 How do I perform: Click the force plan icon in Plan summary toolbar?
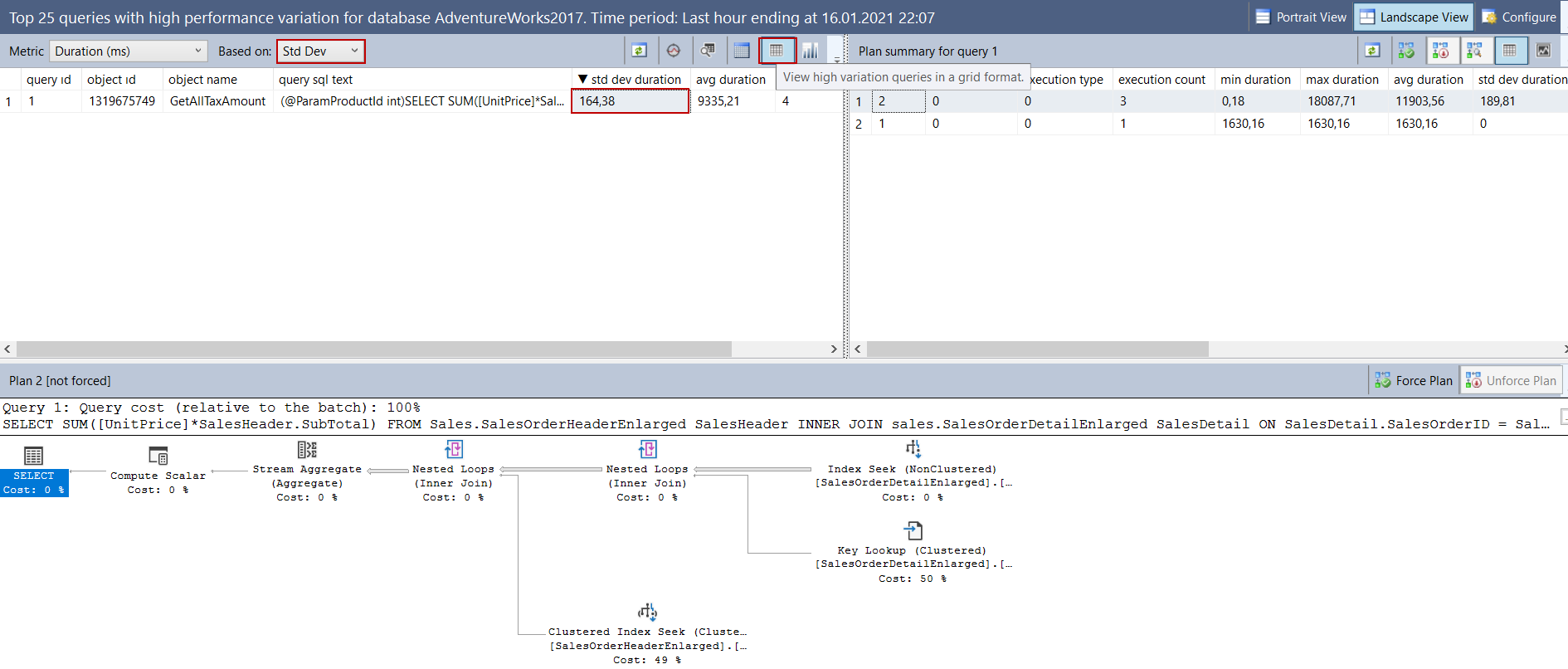pos(1406,51)
